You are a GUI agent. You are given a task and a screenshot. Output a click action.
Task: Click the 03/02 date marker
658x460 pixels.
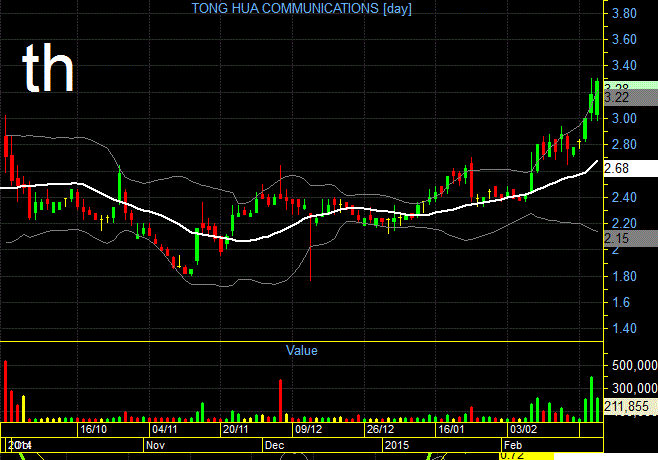523,429
